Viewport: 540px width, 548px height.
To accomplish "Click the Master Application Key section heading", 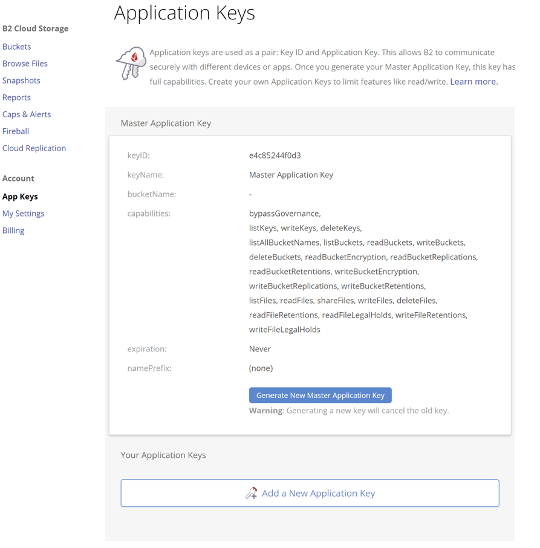I will point(166,123).
